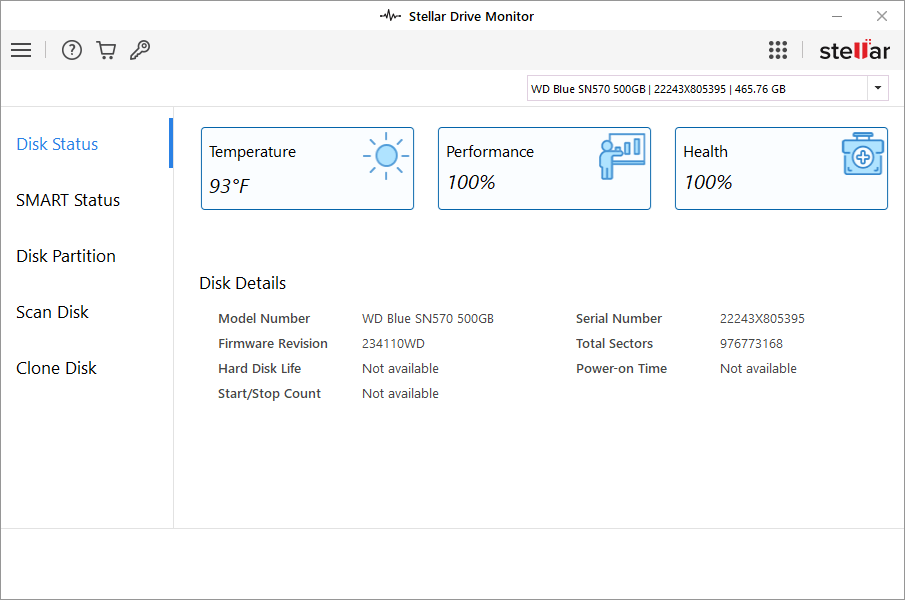Click Hard Disk Life Not available value
The width and height of the screenshot is (905, 600).
[400, 368]
